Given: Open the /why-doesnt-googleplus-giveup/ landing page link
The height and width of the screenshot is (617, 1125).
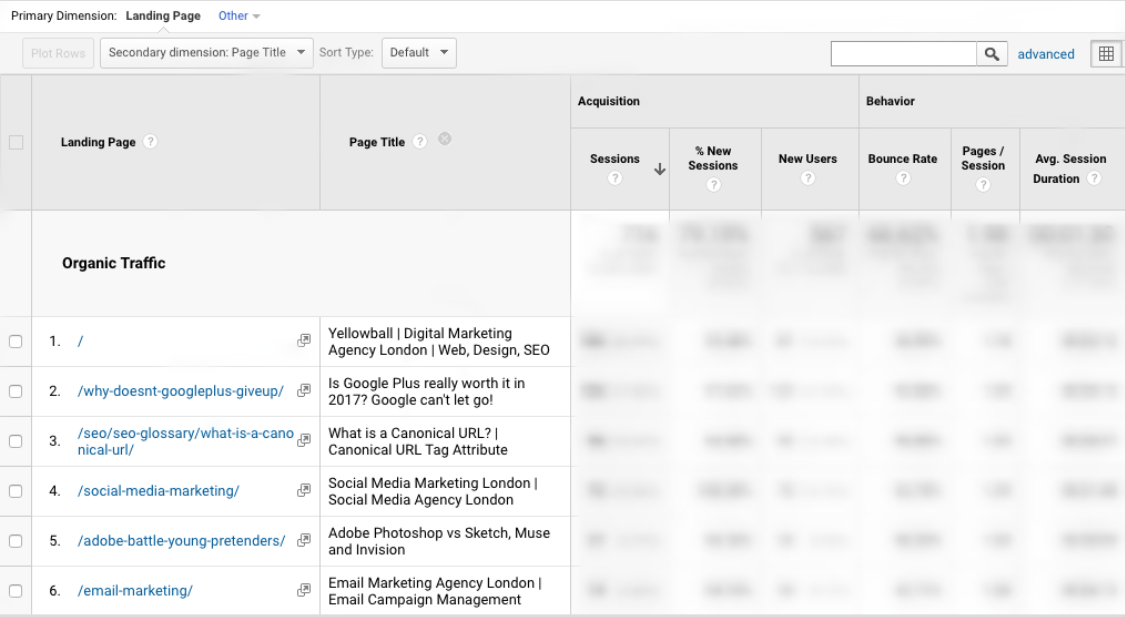Looking at the screenshot, I should (180, 391).
